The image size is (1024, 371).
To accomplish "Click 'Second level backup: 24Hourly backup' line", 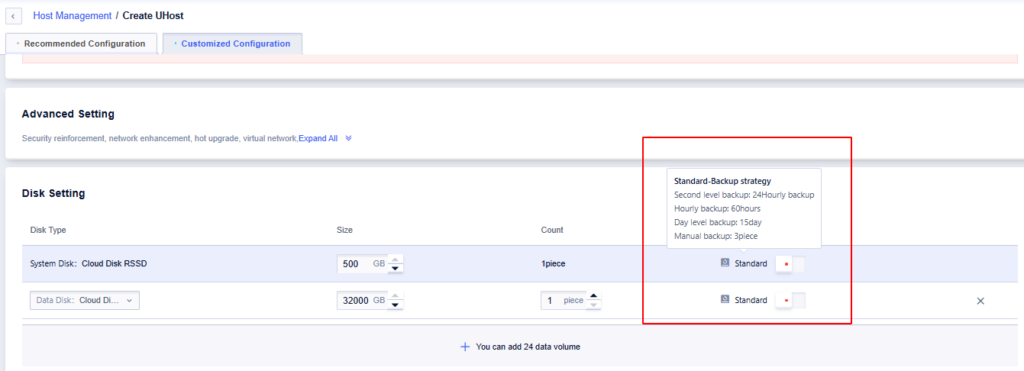I will coord(744,195).
